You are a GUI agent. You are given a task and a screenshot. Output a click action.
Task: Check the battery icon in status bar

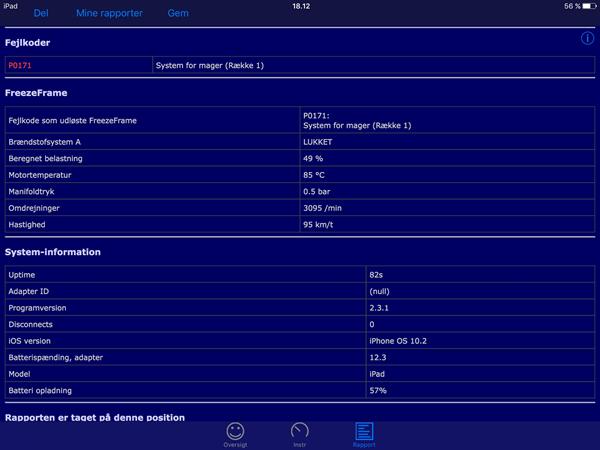pos(589,6)
